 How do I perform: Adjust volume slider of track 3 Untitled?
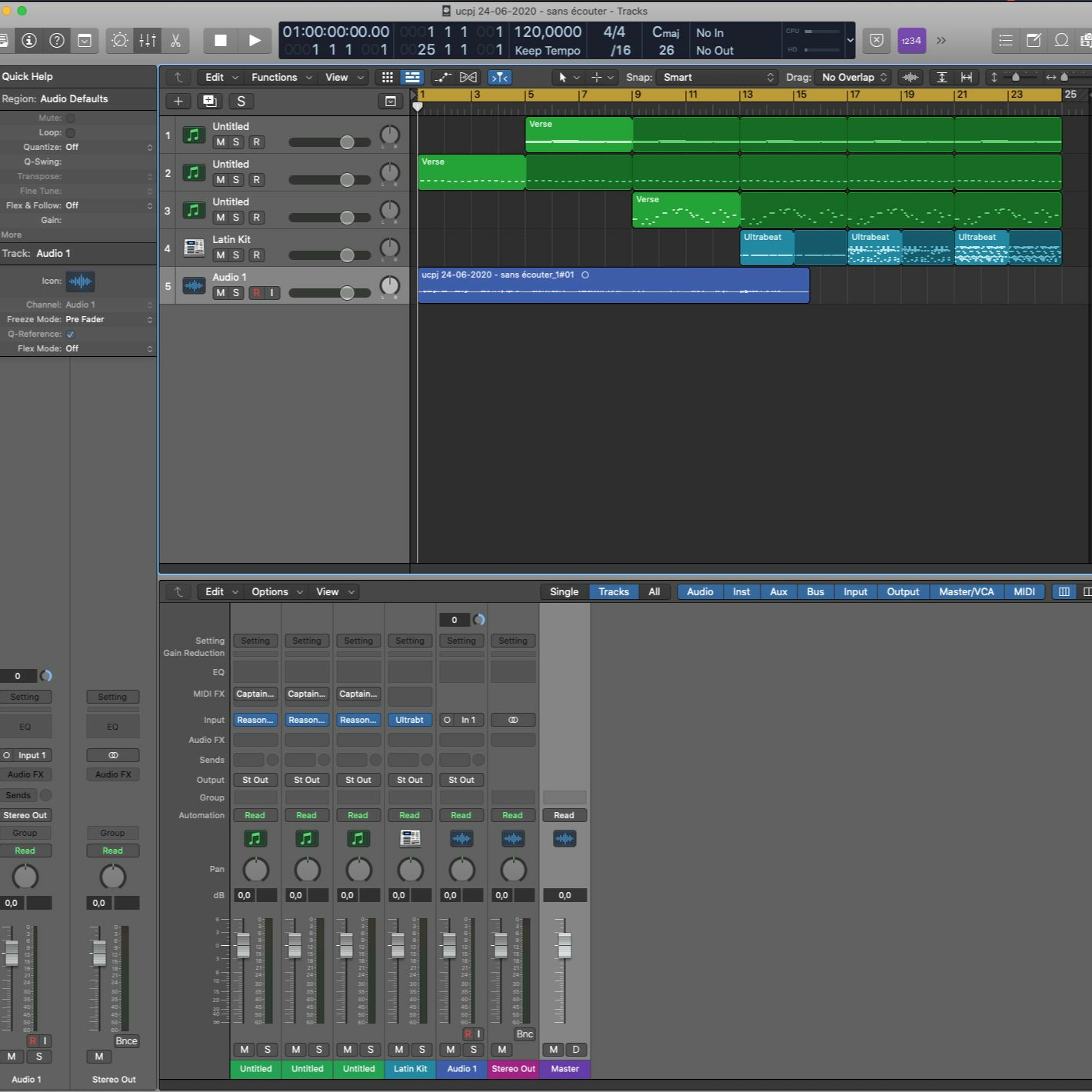[x=347, y=218]
